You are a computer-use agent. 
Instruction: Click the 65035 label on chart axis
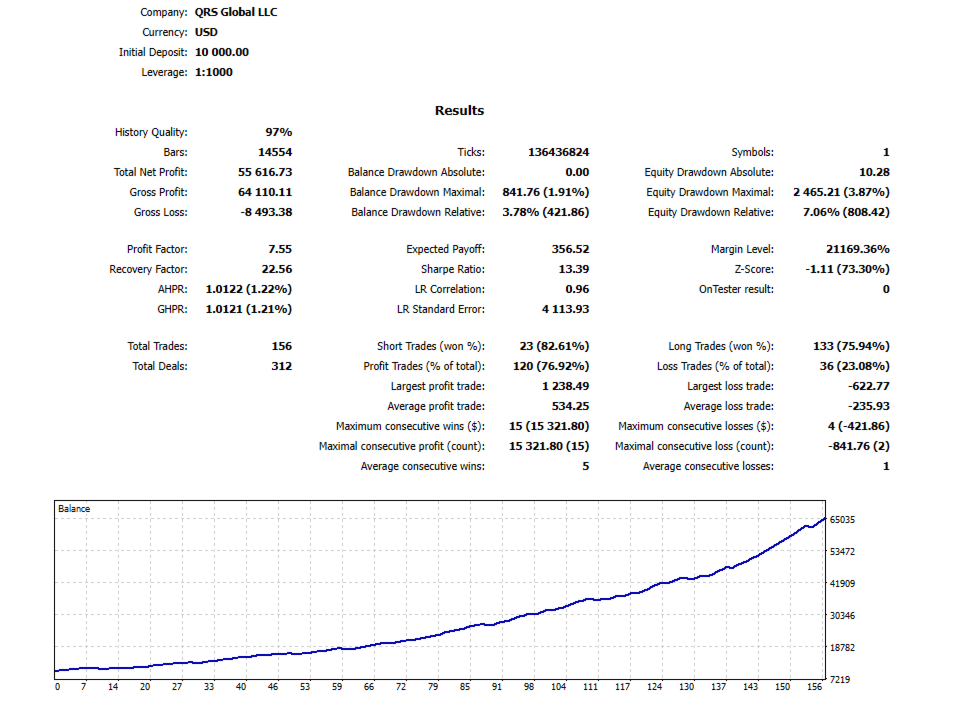[842, 520]
